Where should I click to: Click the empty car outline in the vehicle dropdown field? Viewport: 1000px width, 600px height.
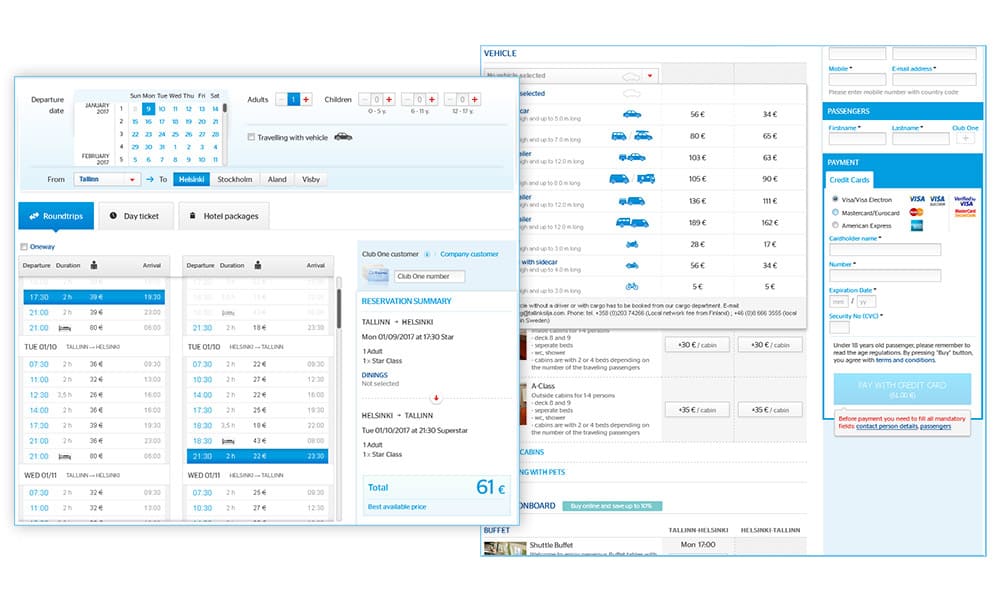pyautogui.click(x=631, y=77)
